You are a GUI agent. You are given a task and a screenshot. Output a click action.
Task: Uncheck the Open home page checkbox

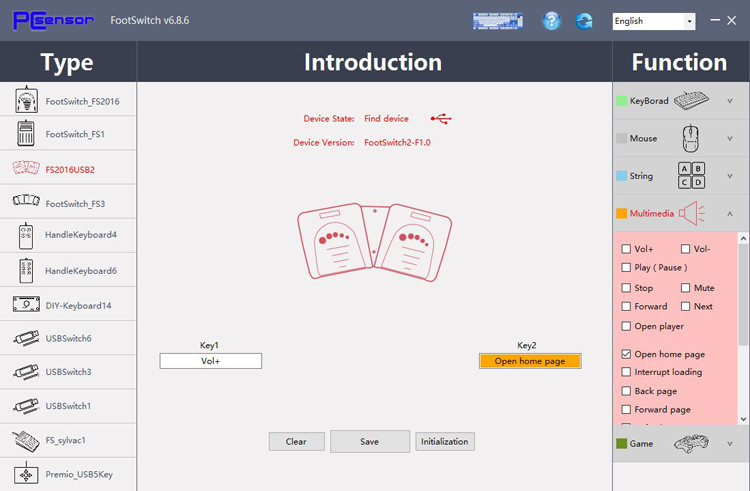(626, 354)
